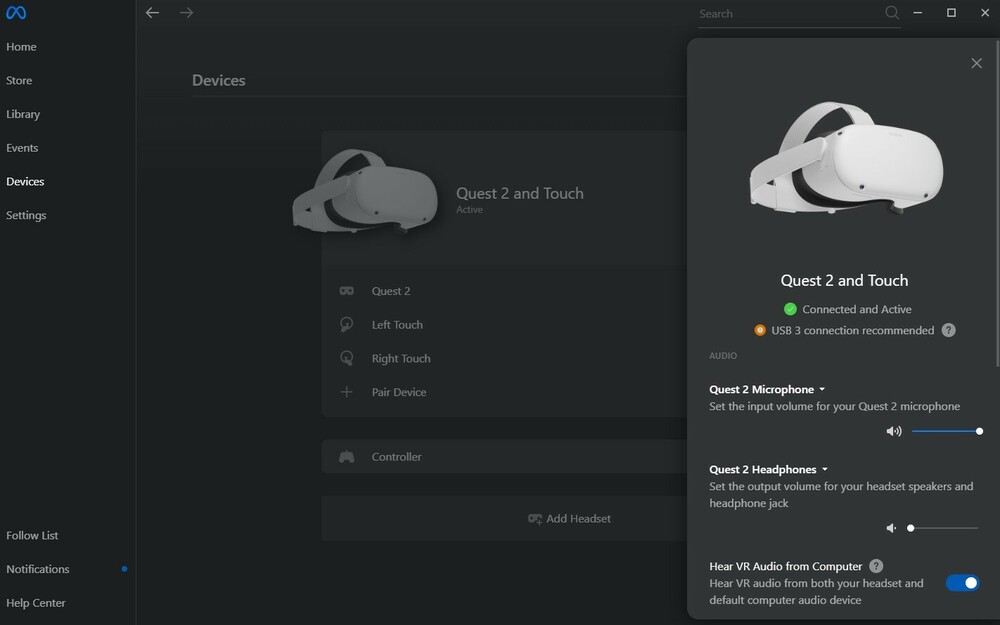The width and height of the screenshot is (1000, 625).
Task: Click the Hear VR Audio help icon
Action: point(876,566)
